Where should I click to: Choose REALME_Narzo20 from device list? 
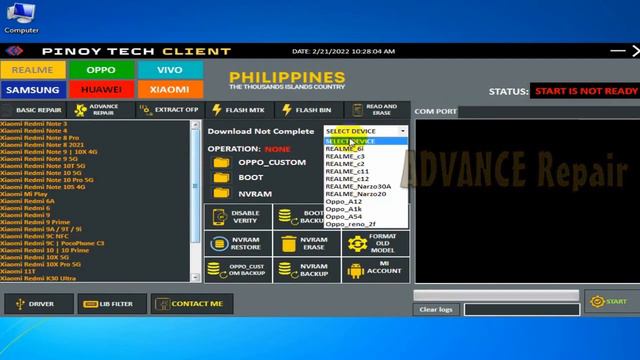coord(366,194)
